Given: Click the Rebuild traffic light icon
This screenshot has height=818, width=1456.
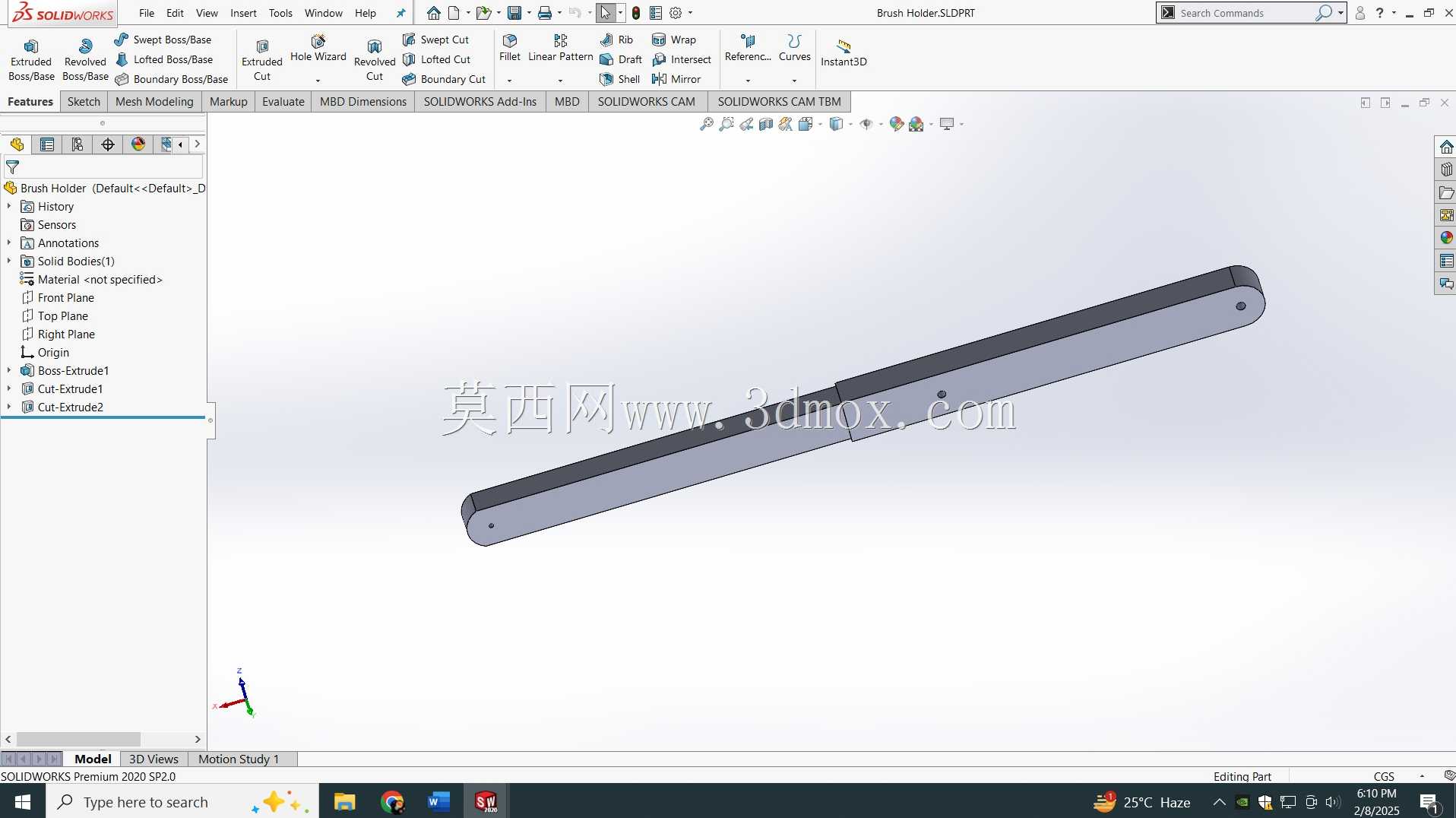Looking at the screenshot, I should (636, 13).
